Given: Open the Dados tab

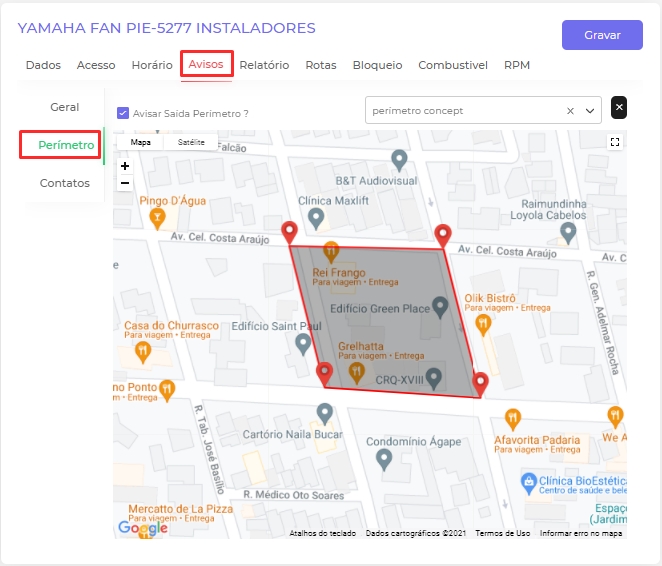Looking at the screenshot, I should click(x=43, y=65).
